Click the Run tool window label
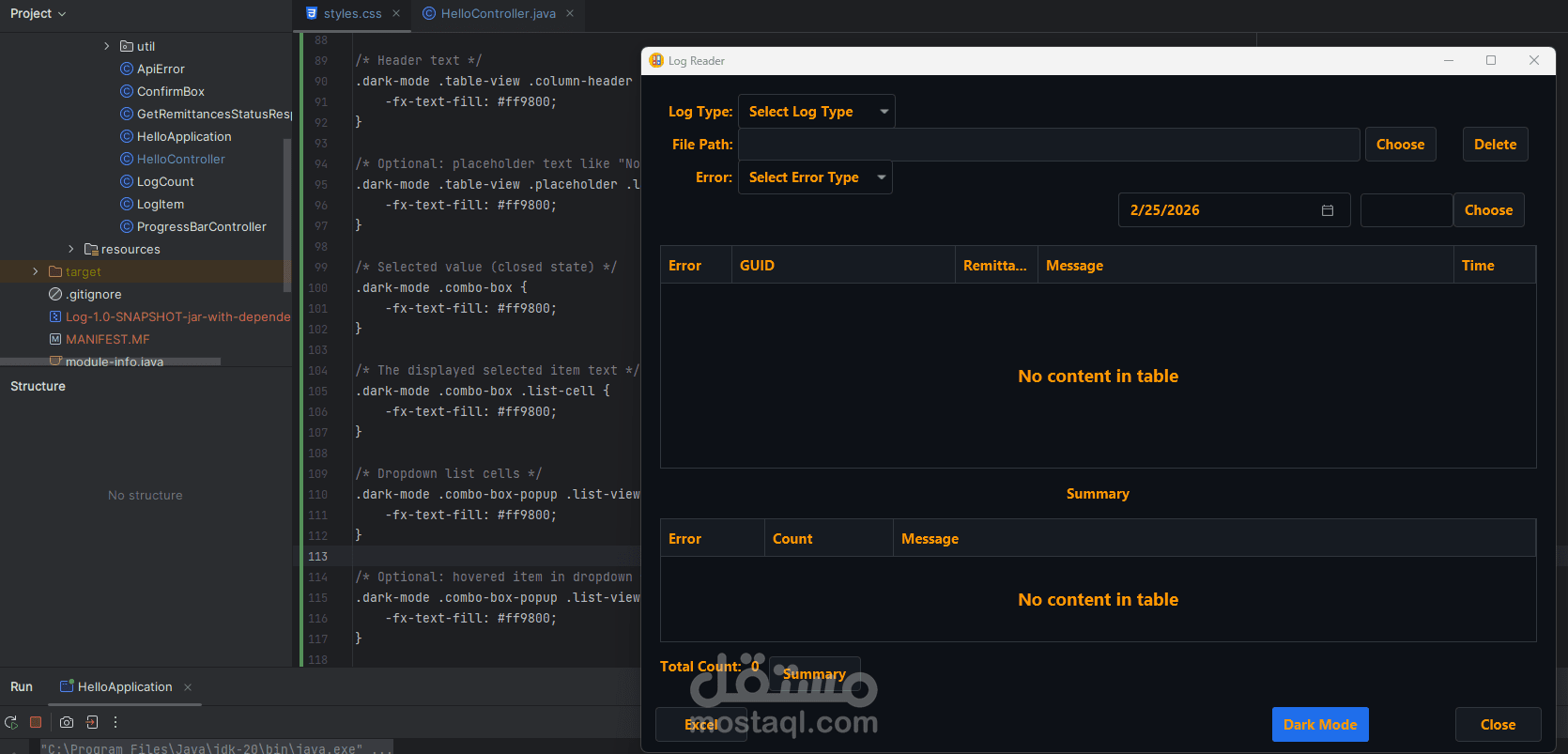 [22, 687]
